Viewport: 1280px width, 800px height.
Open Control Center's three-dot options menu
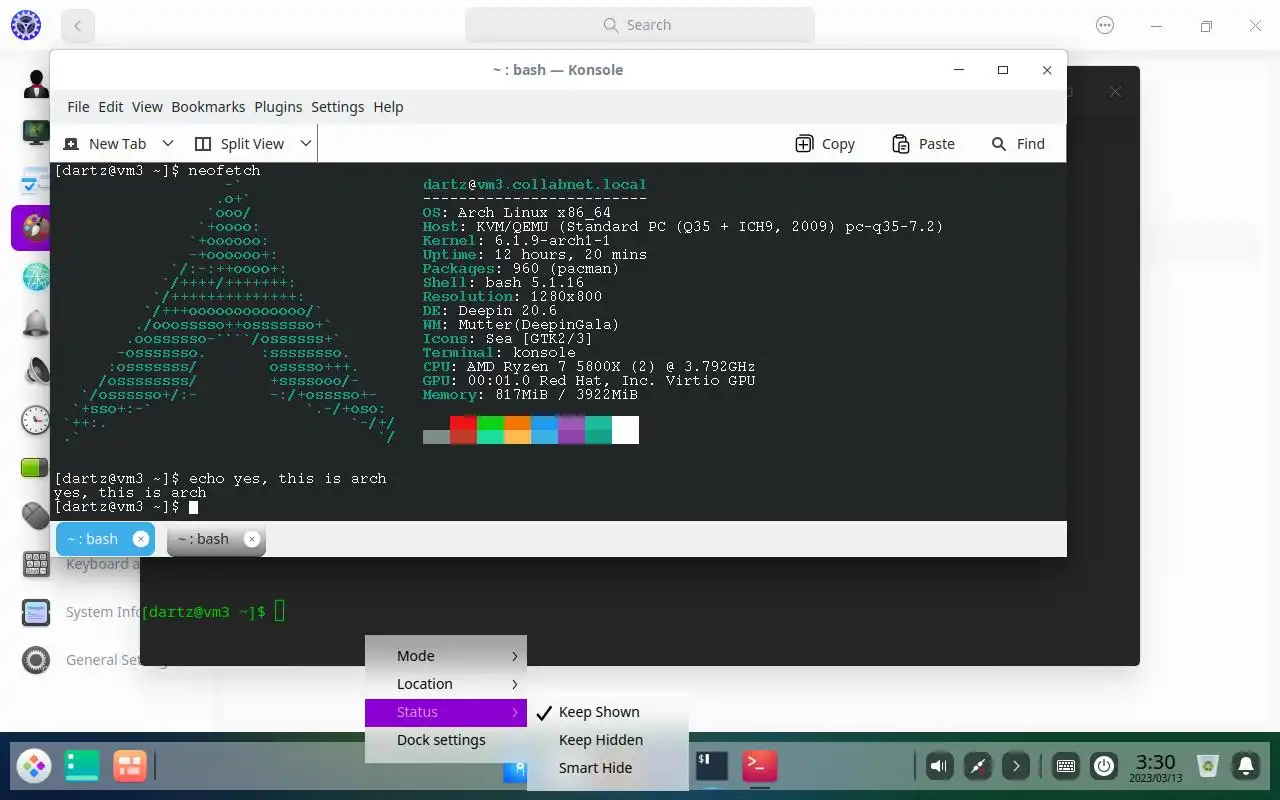tap(1105, 26)
